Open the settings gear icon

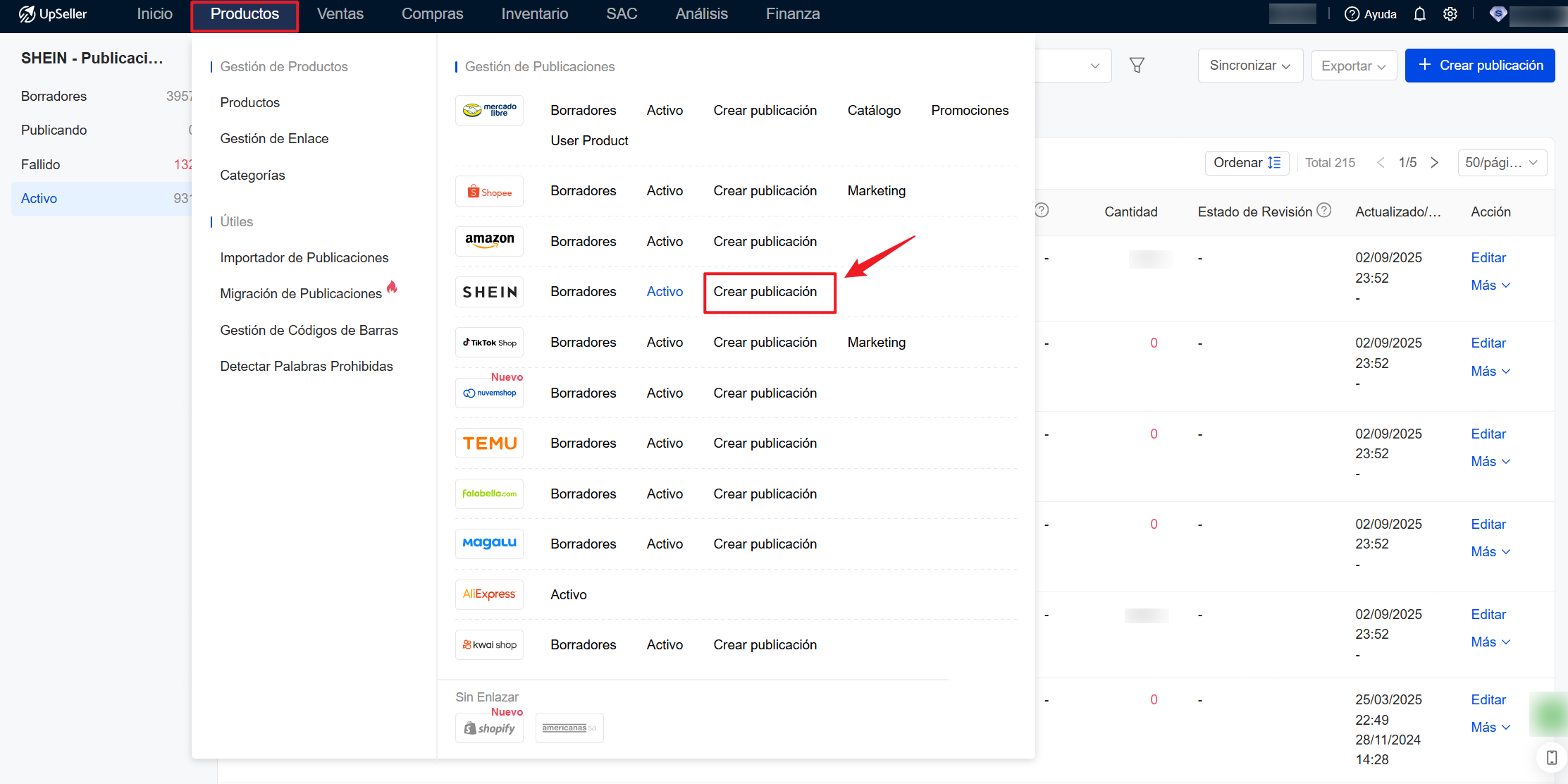(1450, 14)
